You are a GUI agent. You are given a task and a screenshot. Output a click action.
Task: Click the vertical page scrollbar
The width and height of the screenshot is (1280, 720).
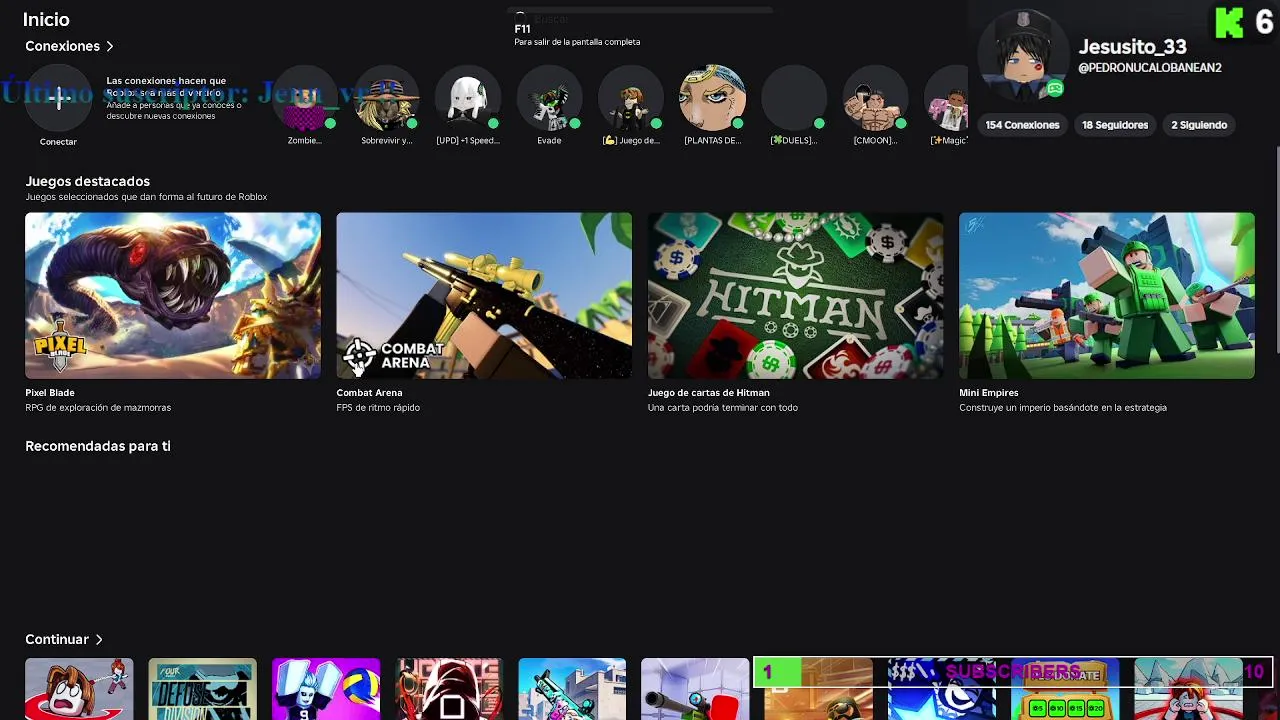1277,250
